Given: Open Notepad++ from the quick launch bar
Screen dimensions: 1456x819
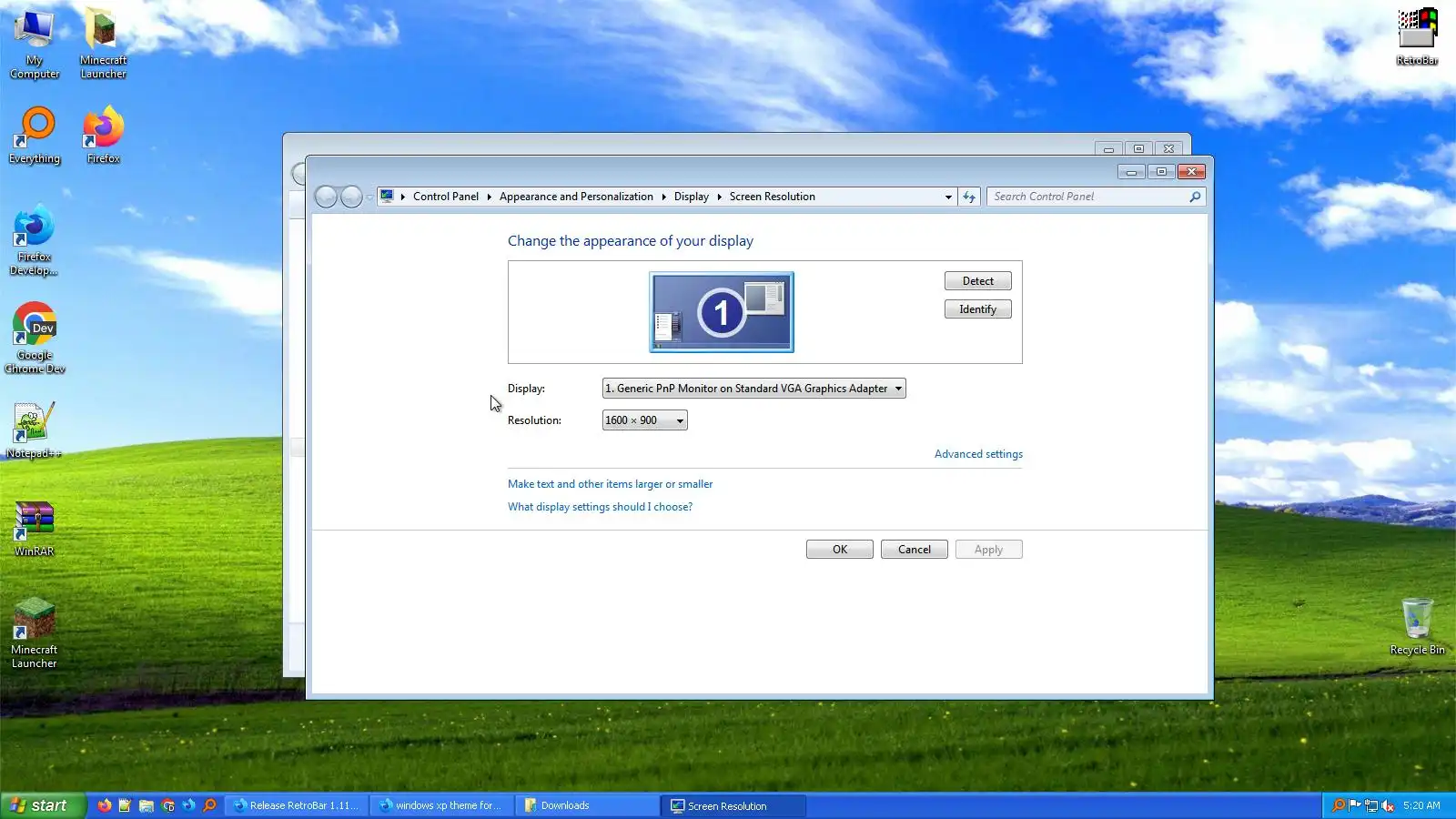Looking at the screenshot, I should click(125, 805).
